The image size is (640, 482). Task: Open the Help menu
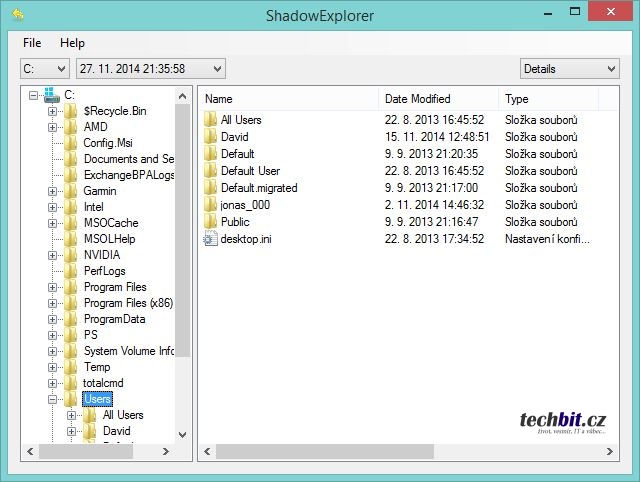72,43
